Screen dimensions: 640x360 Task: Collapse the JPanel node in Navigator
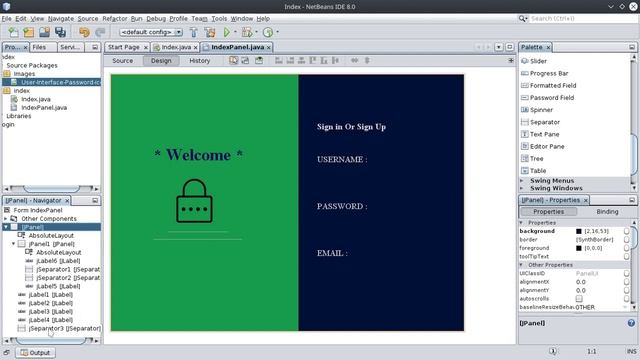(6, 227)
